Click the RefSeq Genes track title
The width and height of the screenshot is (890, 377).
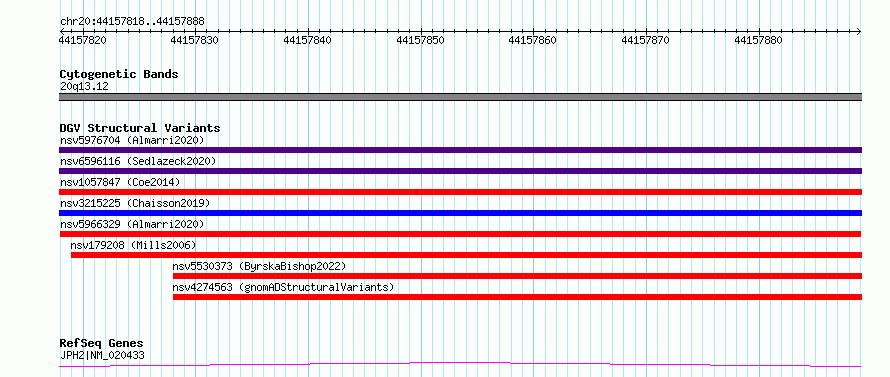(102, 344)
